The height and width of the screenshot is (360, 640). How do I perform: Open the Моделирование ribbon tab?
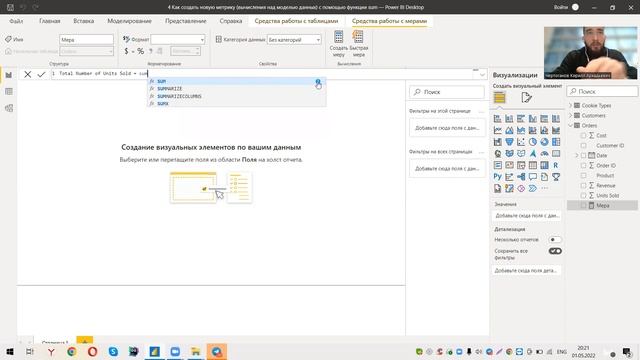coord(129,21)
